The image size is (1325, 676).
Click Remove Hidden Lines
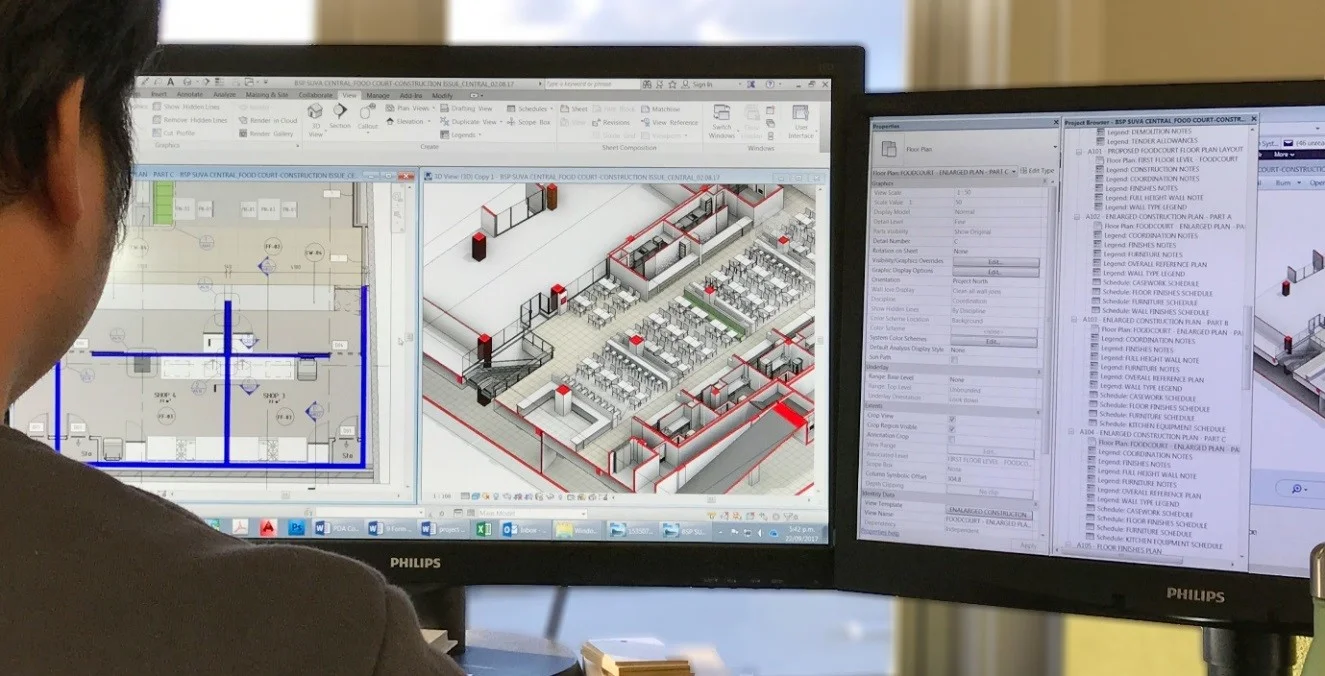188,119
